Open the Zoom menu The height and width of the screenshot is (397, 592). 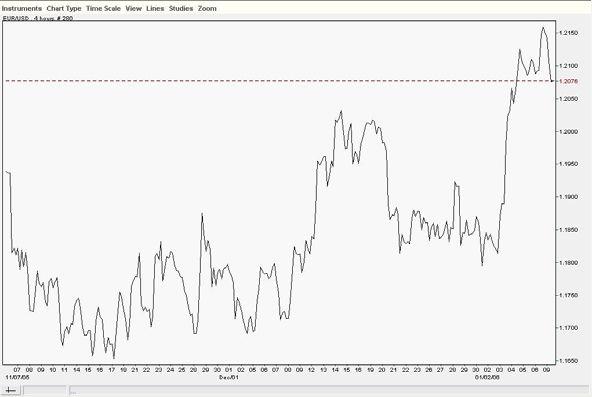(x=207, y=8)
